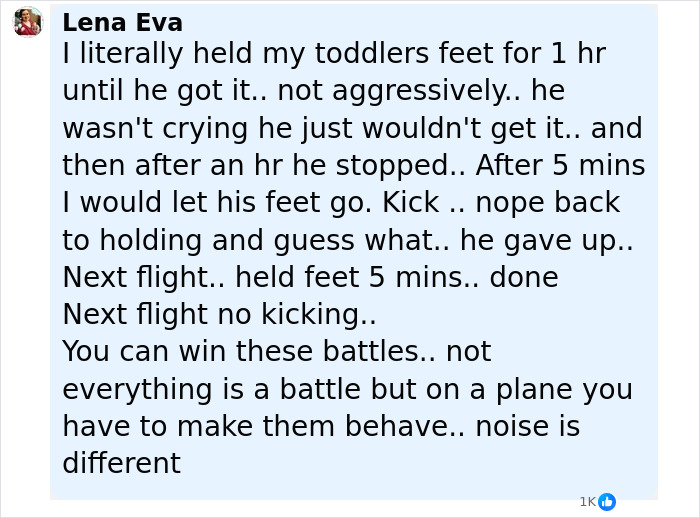Image resolution: width=700 pixels, height=518 pixels.
Task: Open the 1K reactions count
Action: [x=587, y=502]
